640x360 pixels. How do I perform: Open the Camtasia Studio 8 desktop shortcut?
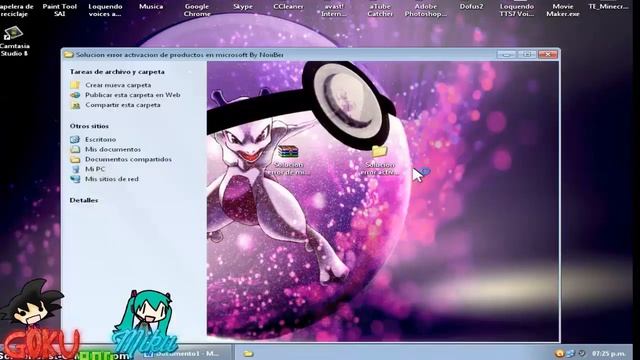(14, 41)
